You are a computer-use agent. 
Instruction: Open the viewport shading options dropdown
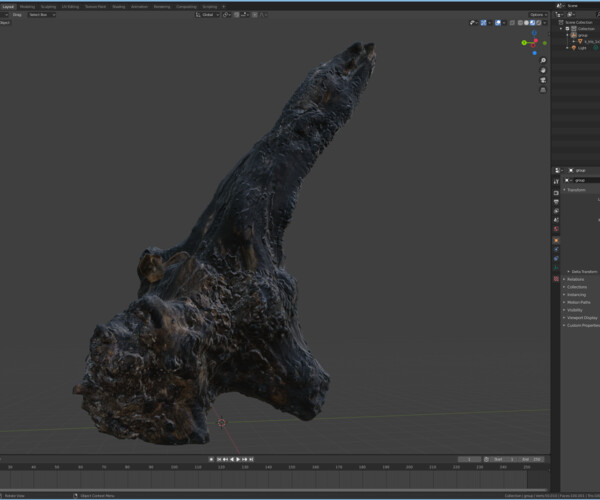point(545,23)
